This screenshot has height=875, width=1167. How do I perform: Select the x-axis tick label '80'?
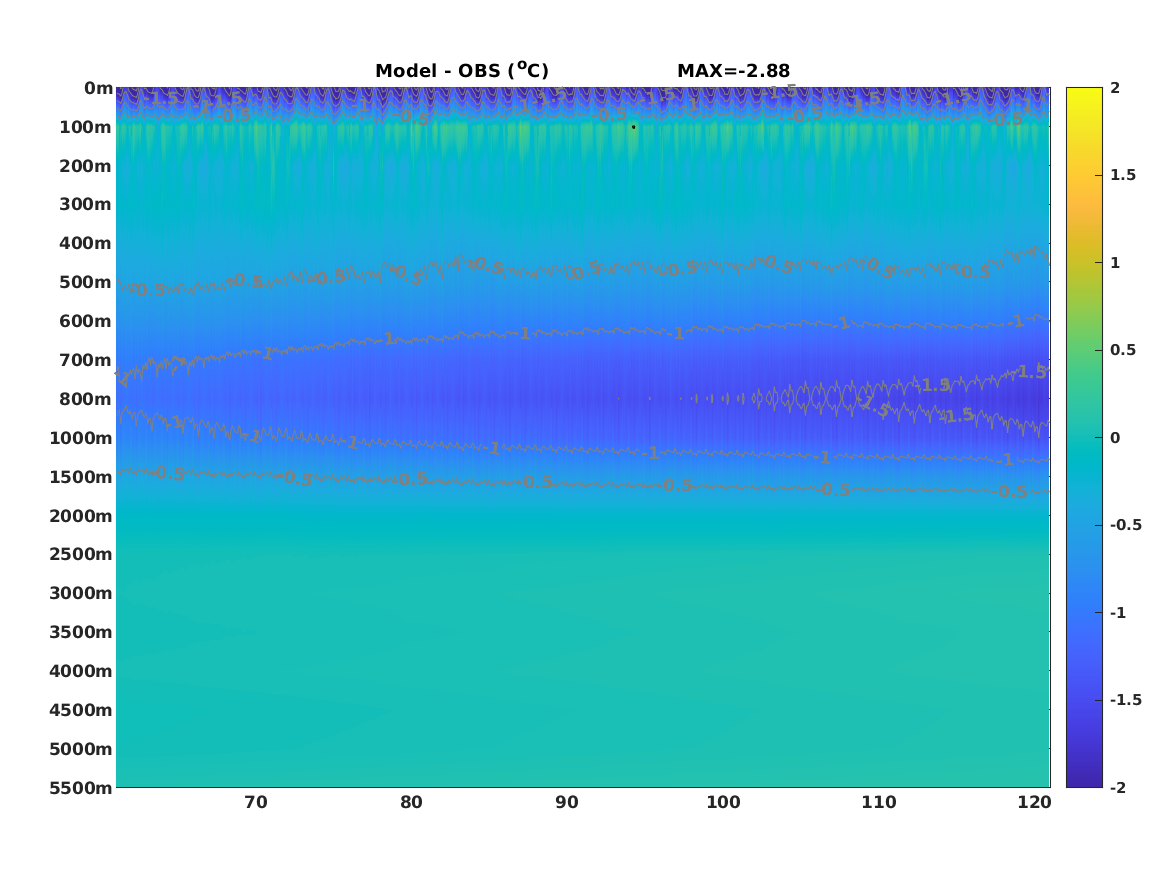[x=412, y=803]
